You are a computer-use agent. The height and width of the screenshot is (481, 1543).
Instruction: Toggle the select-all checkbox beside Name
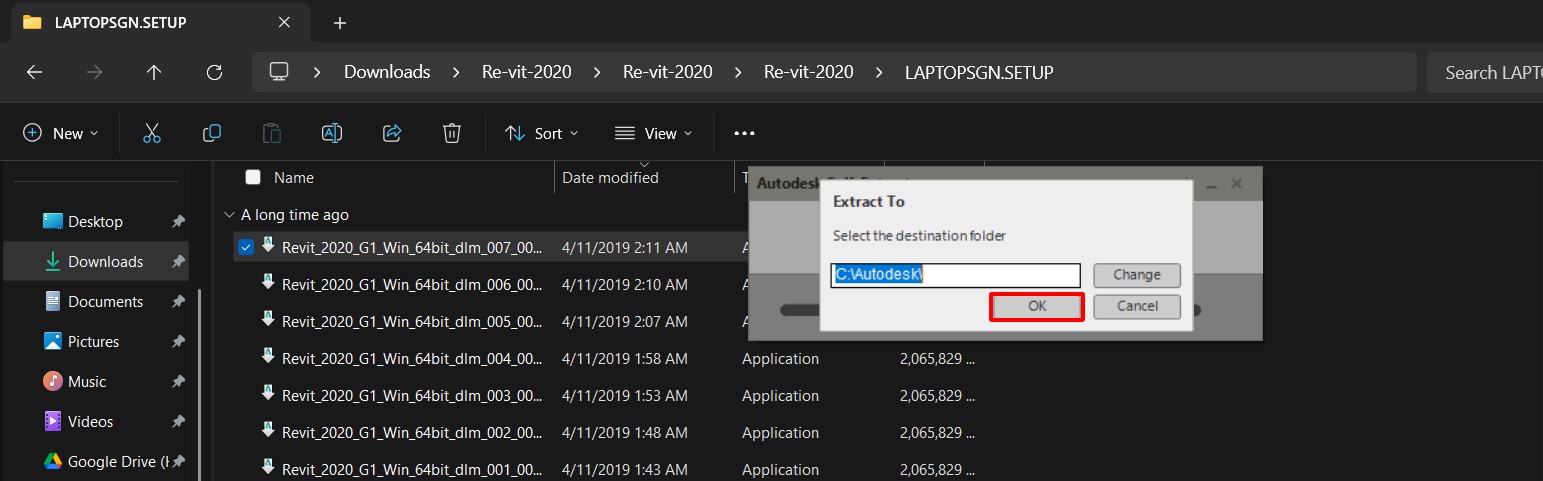click(x=253, y=177)
